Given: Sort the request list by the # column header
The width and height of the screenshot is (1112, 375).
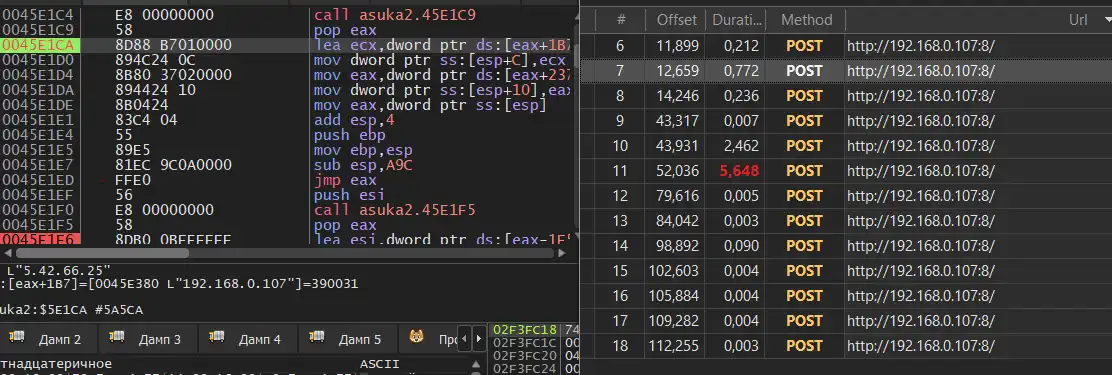Looking at the screenshot, I should pos(622,20).
